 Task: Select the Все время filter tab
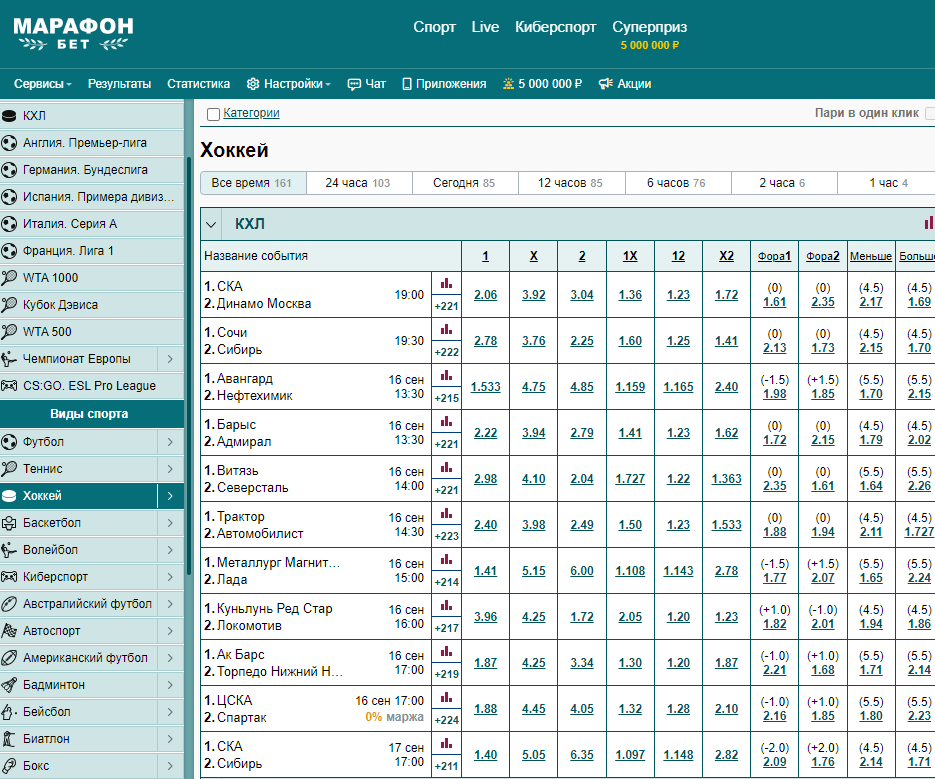click(x=253, y=183)
